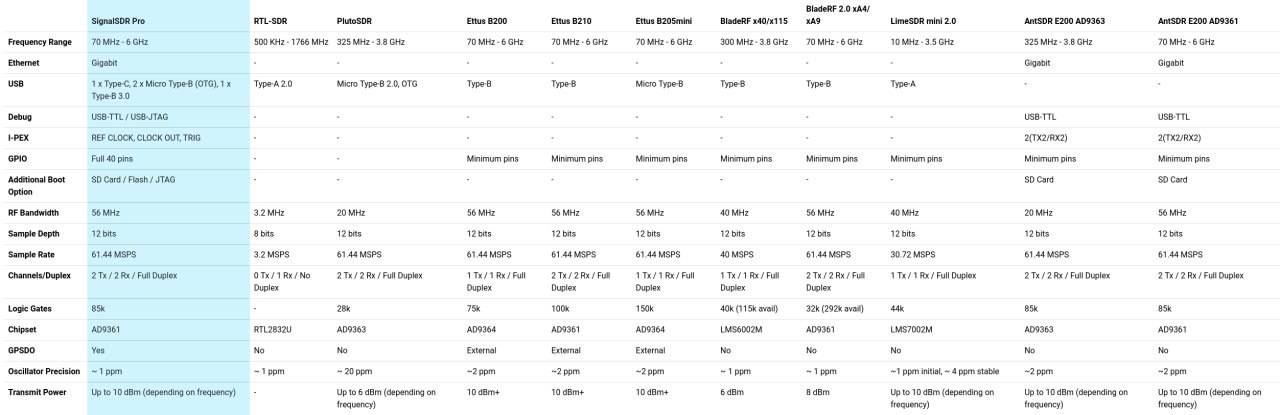Image resolution: width=1280 pixels, height=415 pixels.
Task: Select the LimeSDR mini 2.0 header
Action: pos(923,19)
